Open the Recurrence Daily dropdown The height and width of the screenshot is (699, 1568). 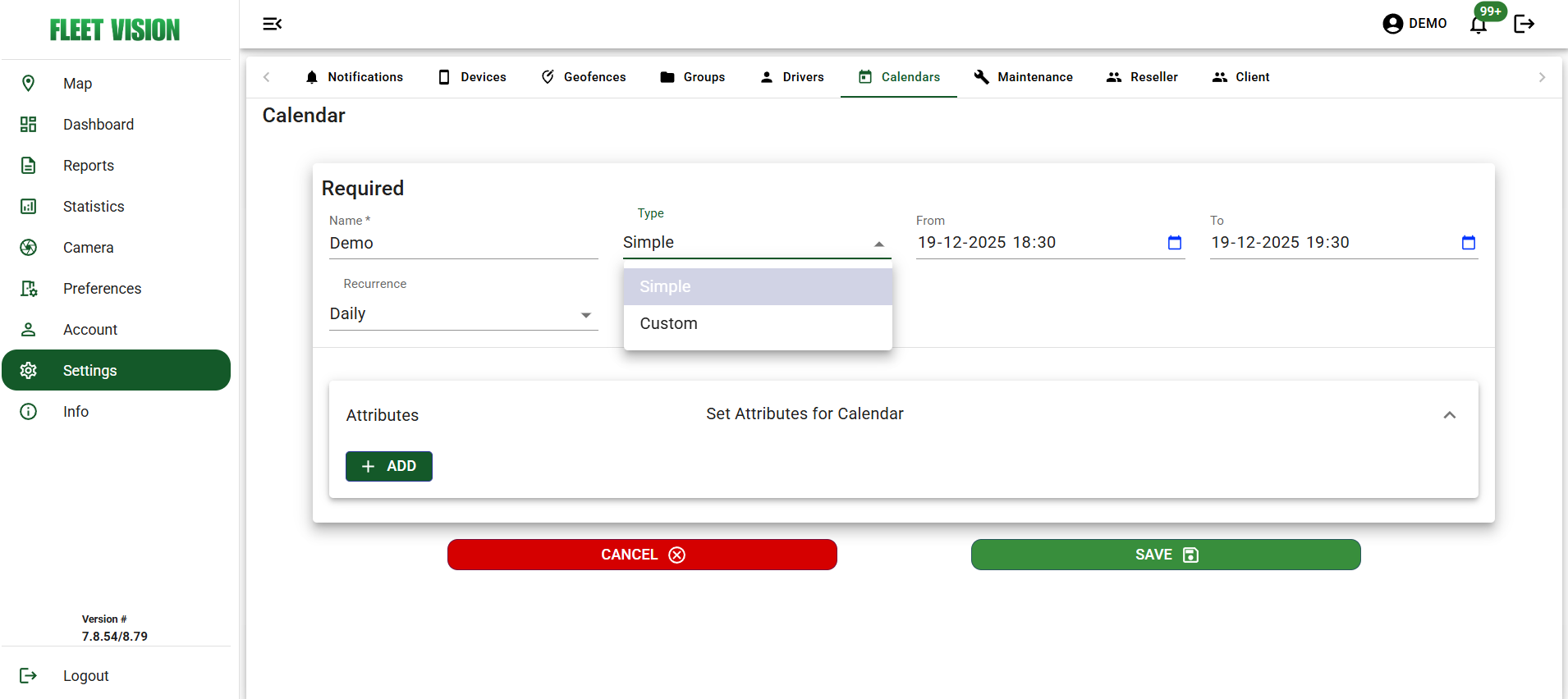click(464, 314)
